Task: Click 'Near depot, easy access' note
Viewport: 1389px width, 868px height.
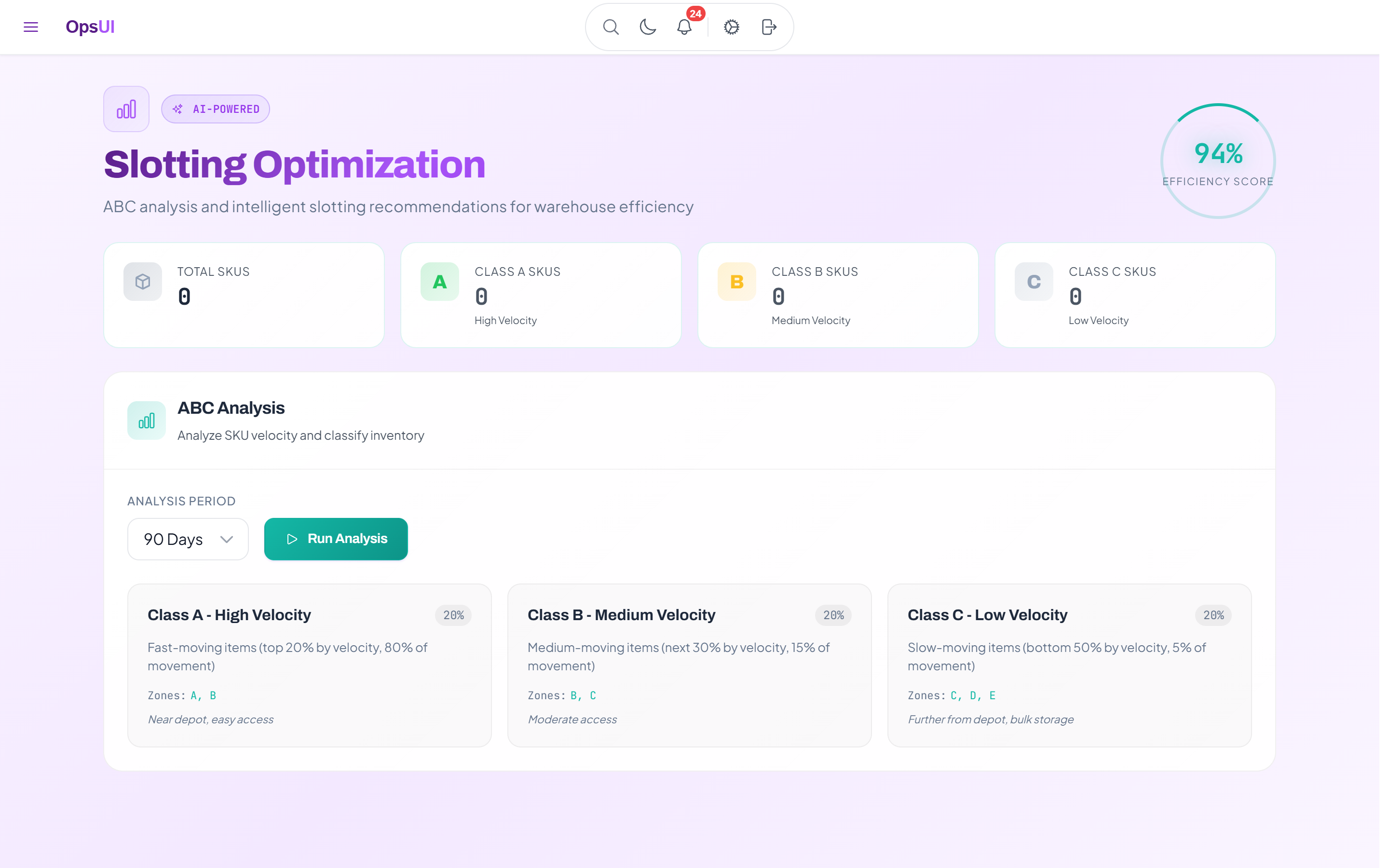Action: (x=211, y=719)
